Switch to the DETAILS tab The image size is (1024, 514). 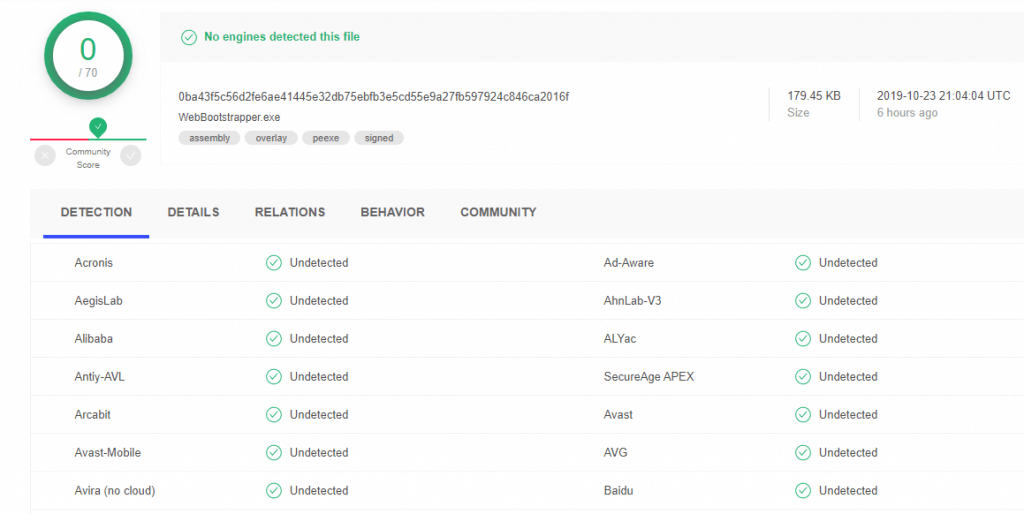(x=193, y=212)
